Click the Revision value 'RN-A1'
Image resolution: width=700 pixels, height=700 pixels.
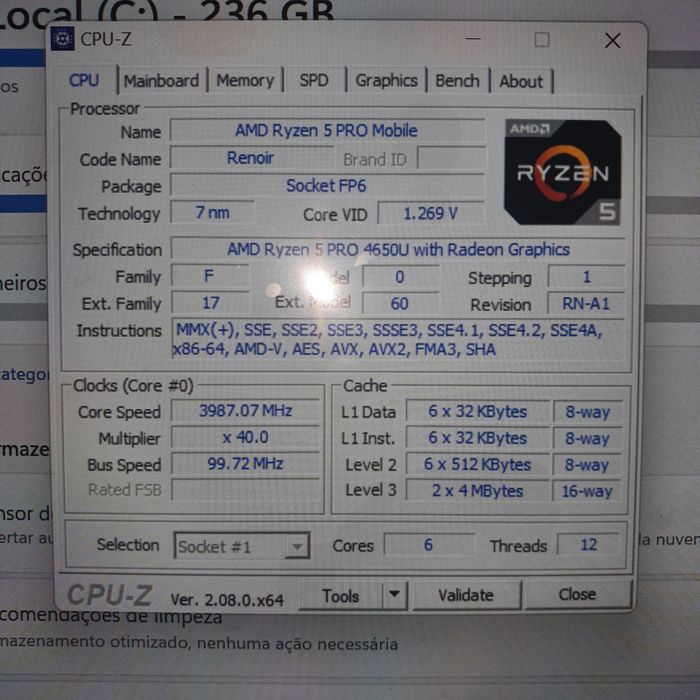pos(586,304)
